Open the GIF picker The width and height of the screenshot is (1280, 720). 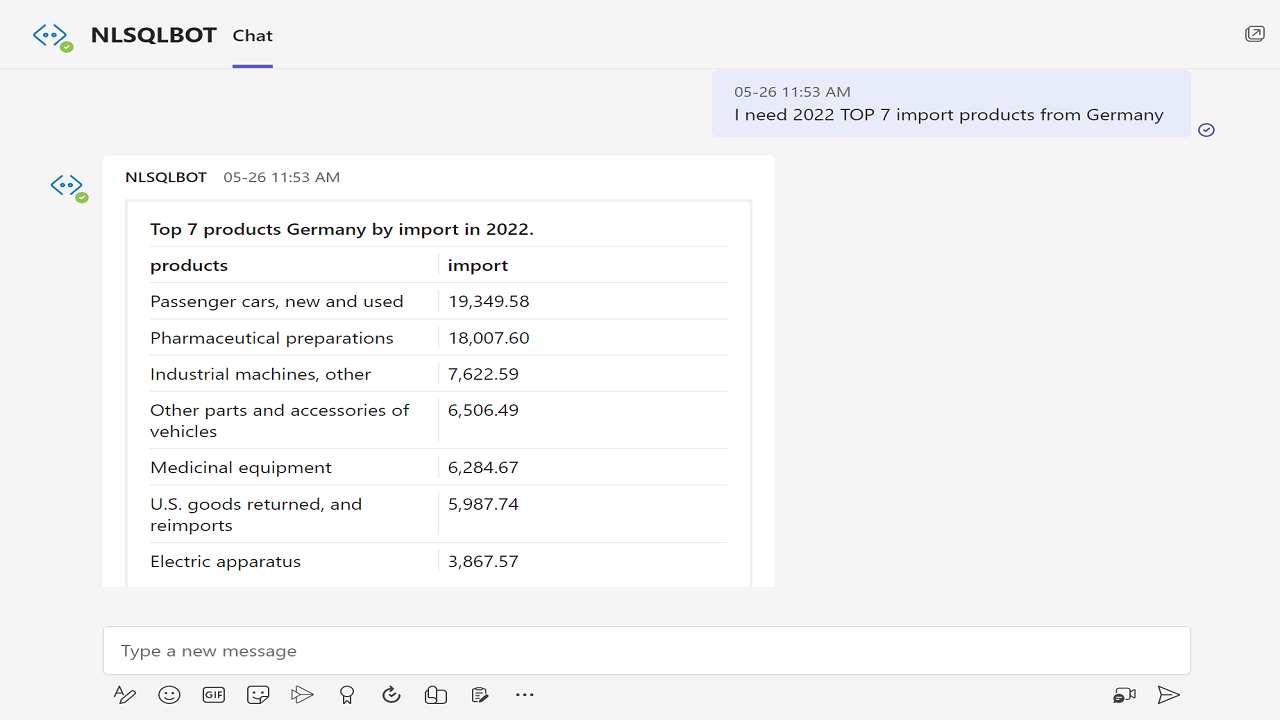[x=214, y=695]
